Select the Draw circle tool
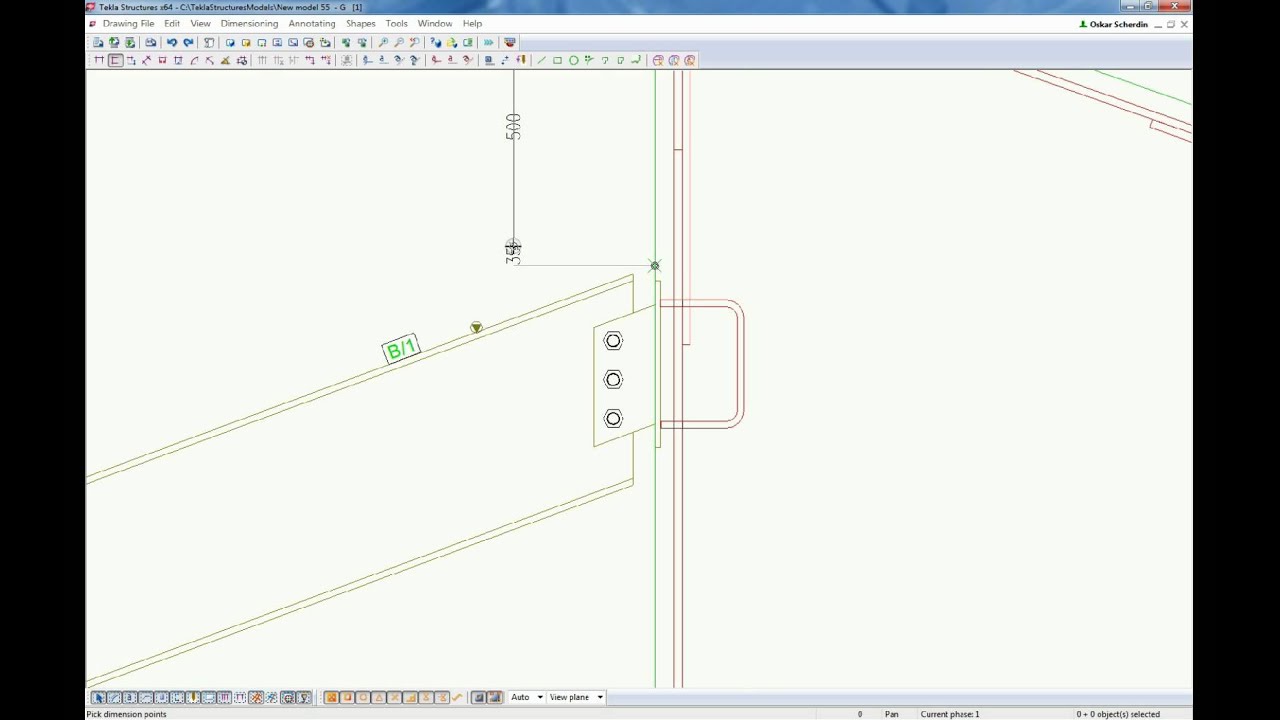This screenshot has height=720, width=1280. [x=574, y=60]
